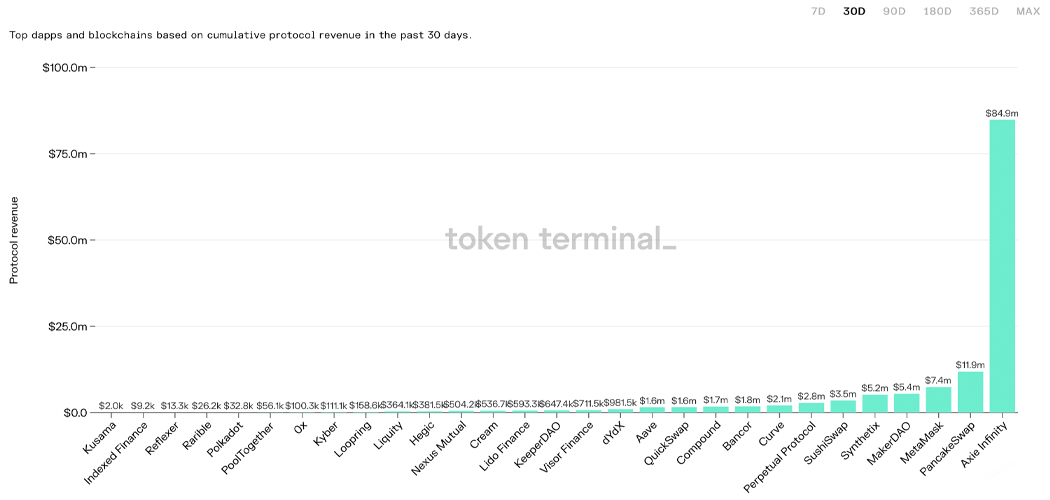This screenshot has width=1050, height=500.
Task: Select the 30D time range tab
Action: (x=854, y=11)
